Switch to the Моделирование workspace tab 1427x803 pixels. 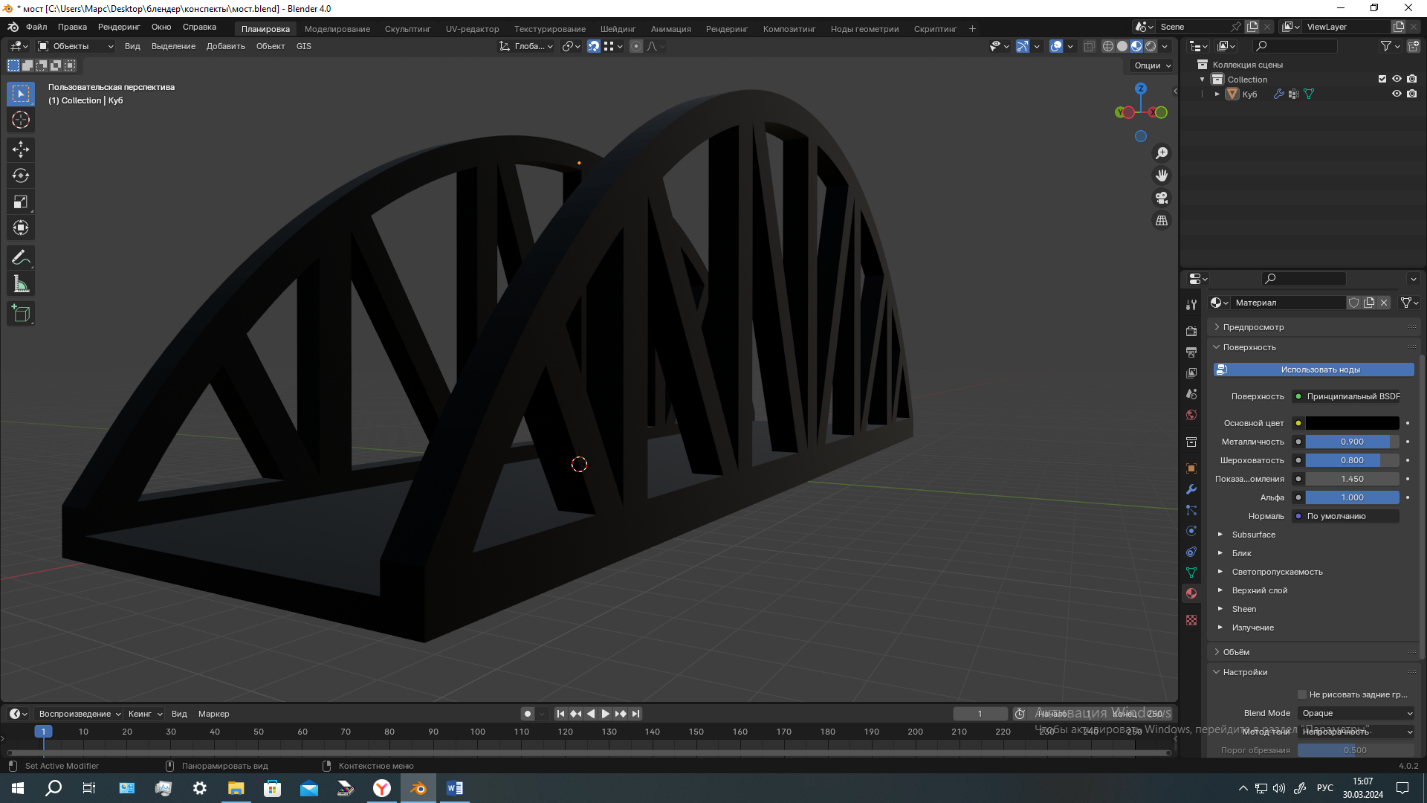tap(337, 29)
